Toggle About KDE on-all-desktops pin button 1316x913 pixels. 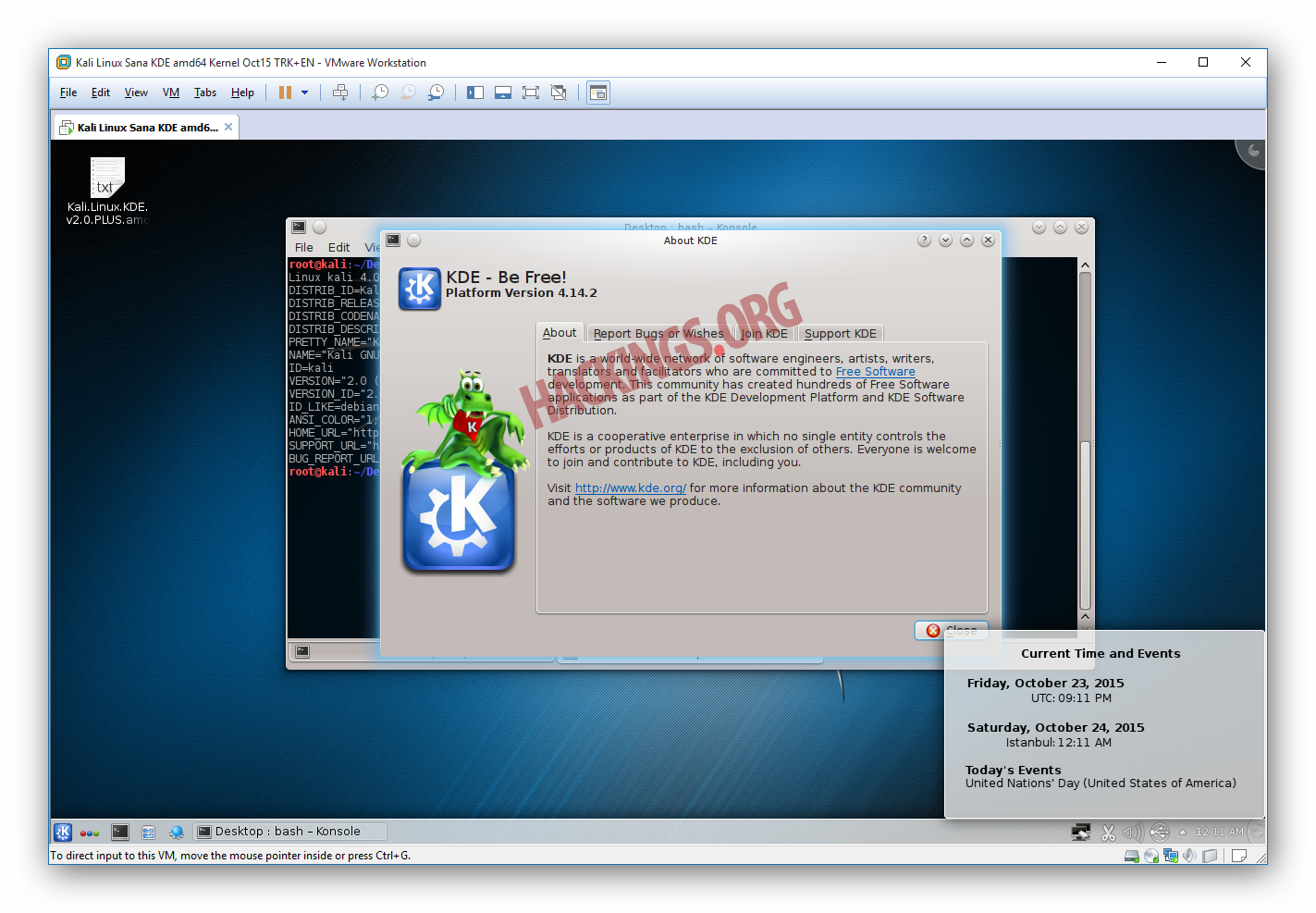coord(414,241)
